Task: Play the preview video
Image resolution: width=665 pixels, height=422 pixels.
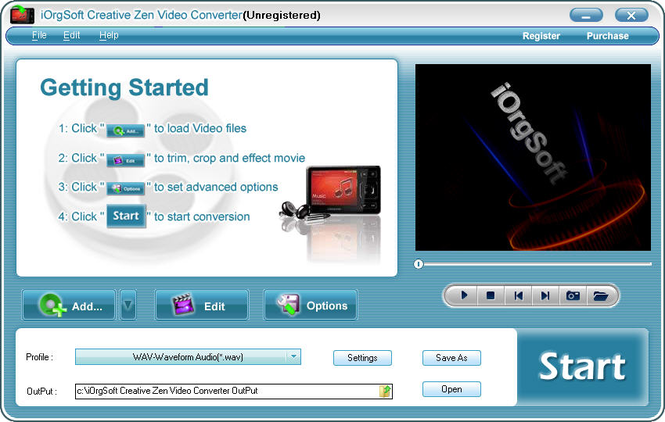Action: 464,295
